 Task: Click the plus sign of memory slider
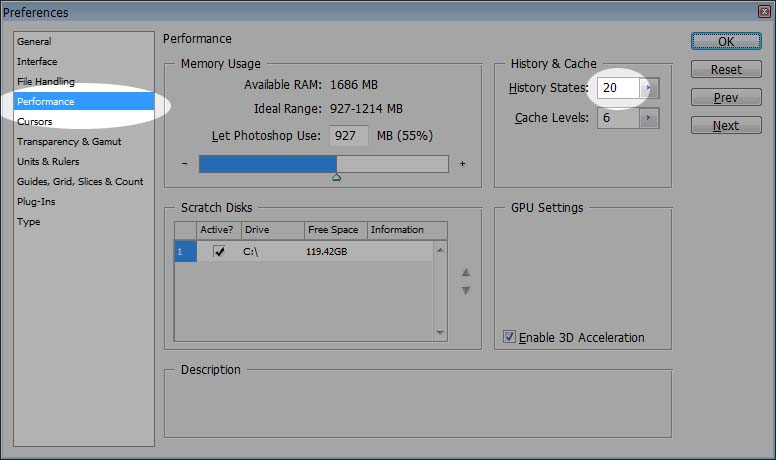point(462,163)
